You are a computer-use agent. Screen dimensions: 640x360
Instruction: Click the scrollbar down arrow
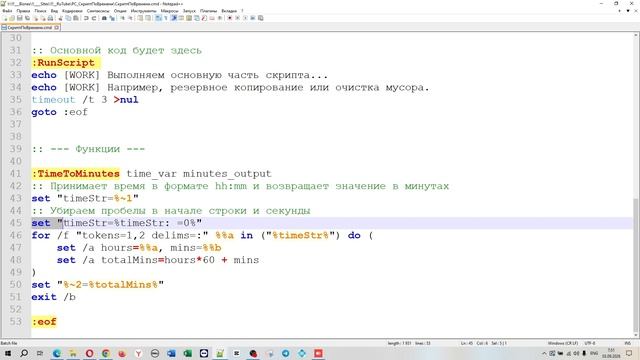[x=636, y=336]
